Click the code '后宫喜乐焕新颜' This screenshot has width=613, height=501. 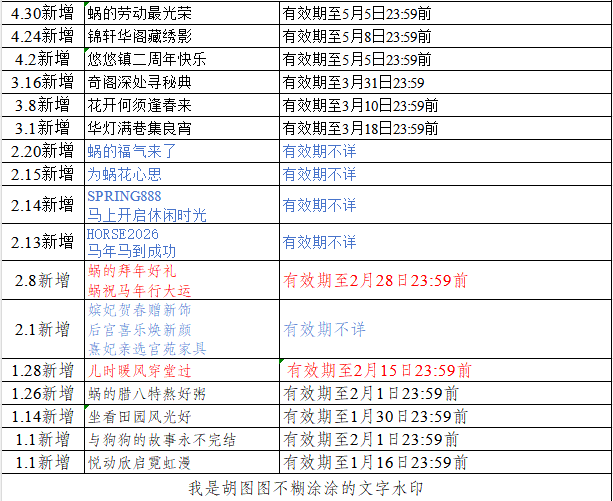coord(140,329)
